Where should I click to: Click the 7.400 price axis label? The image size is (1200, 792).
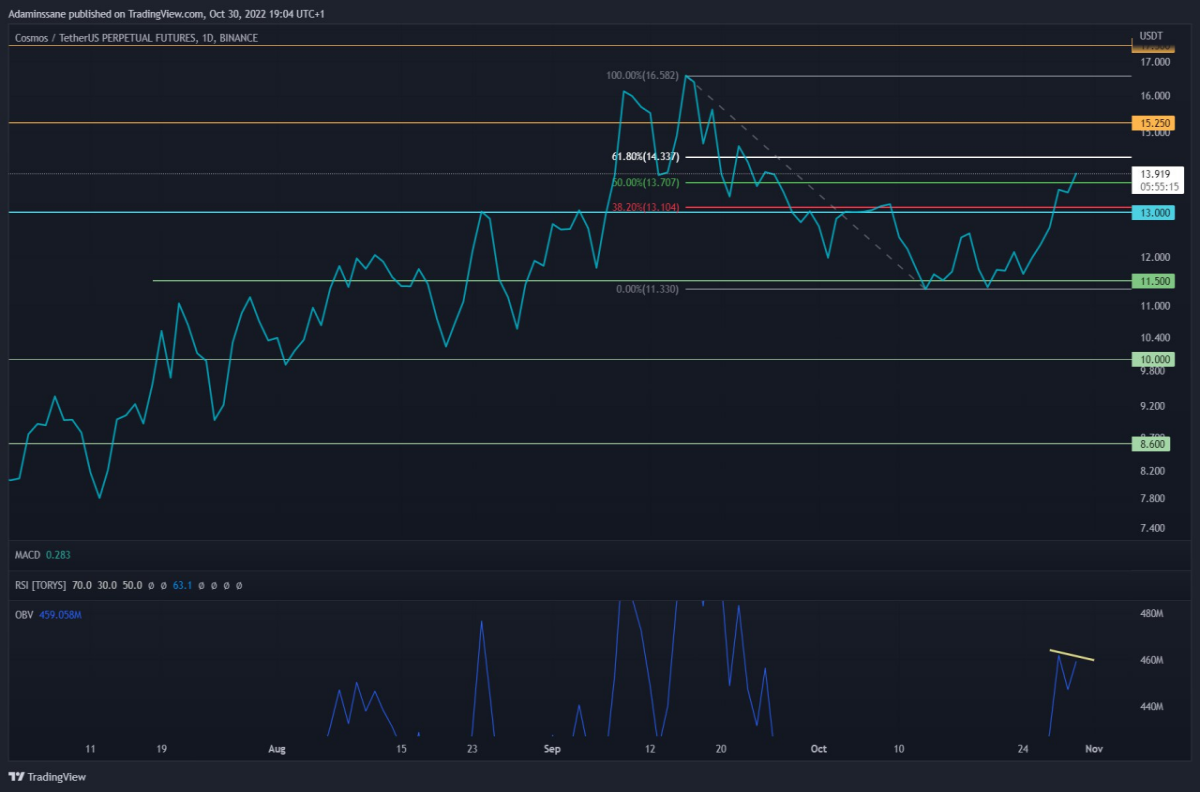point(1155,528)
